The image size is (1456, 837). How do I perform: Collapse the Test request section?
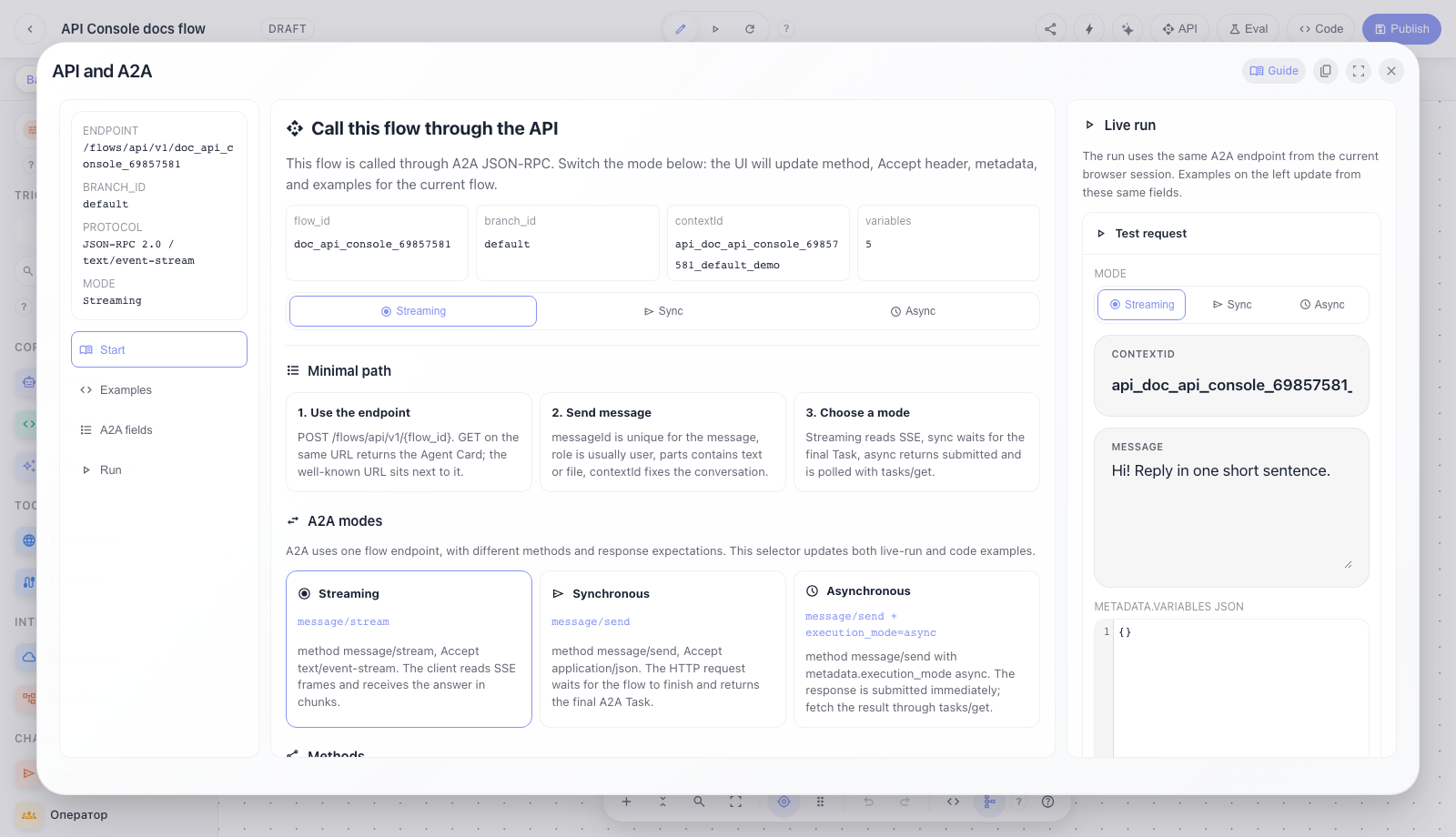pos(1231,234)
